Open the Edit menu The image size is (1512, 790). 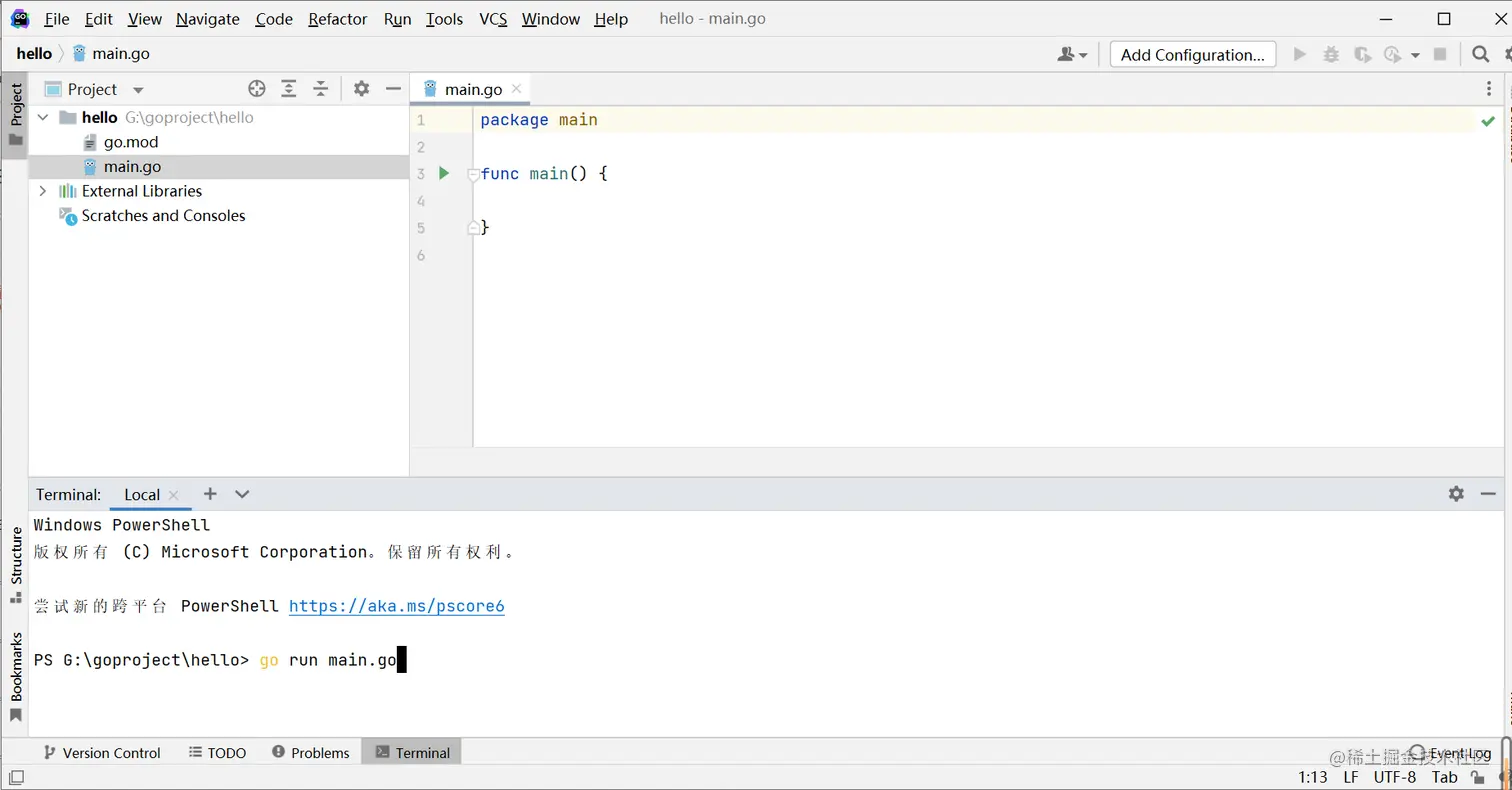tap(99, 19)
